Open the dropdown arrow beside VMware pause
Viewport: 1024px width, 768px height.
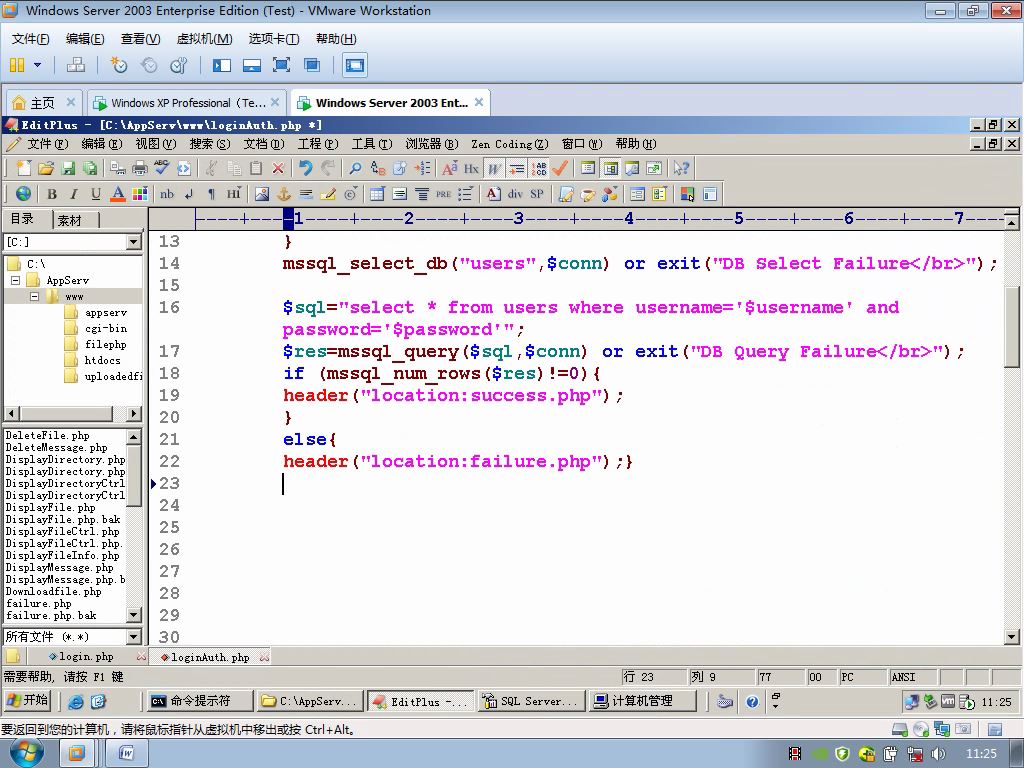37,65
